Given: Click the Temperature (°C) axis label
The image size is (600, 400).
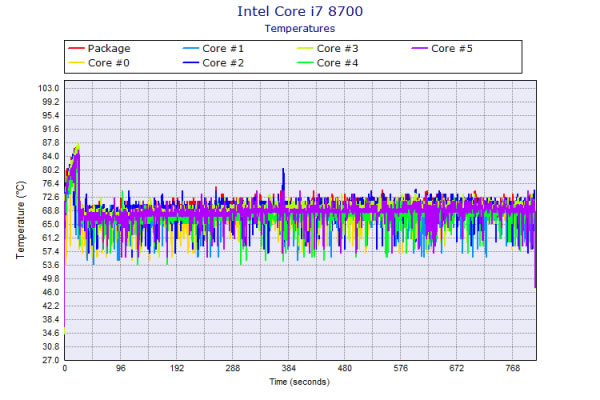Looking at the screenshot, I should 21,220.
